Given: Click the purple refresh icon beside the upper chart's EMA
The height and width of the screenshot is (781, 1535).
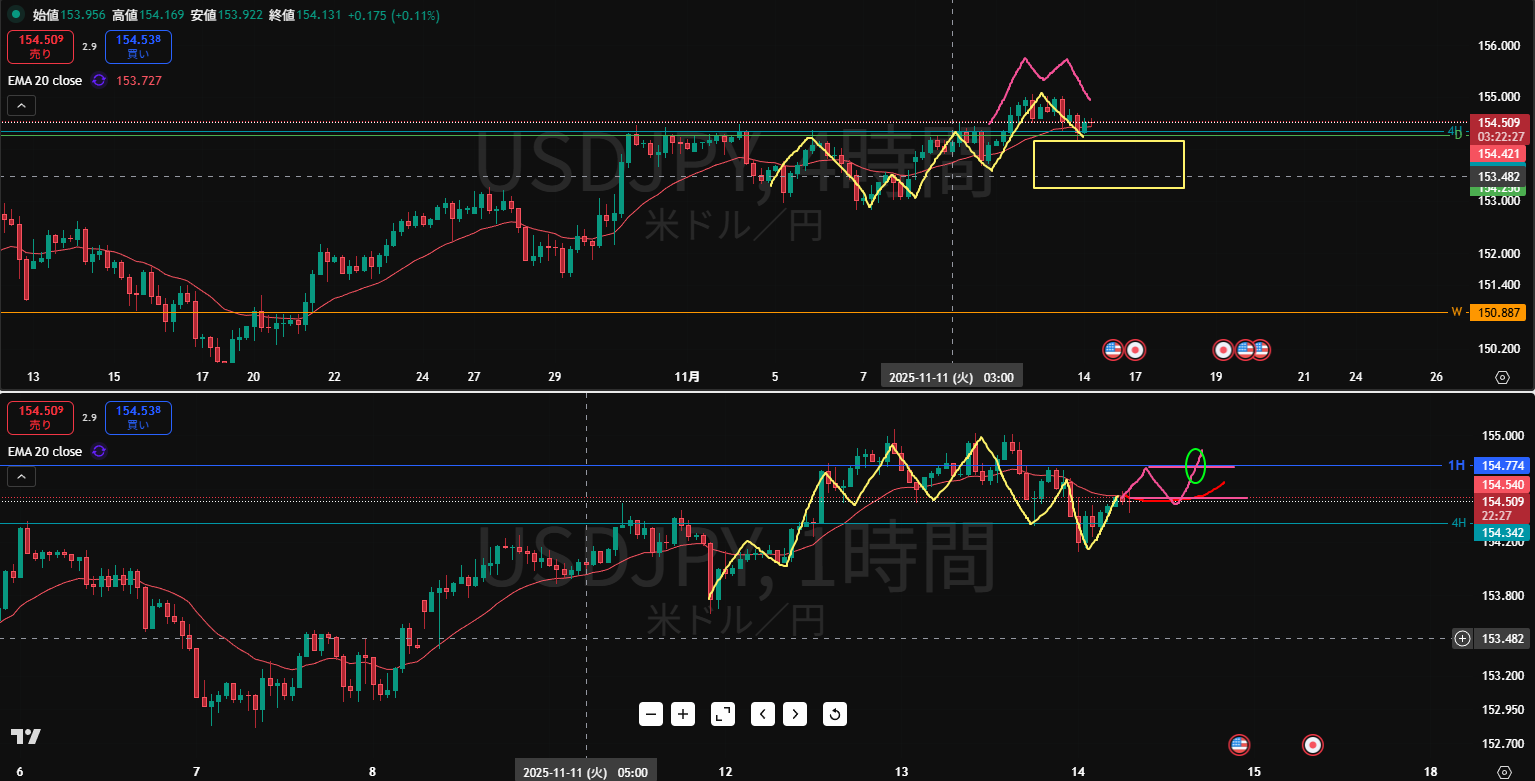Looking at the screenshot, I should tap(99, 80).
